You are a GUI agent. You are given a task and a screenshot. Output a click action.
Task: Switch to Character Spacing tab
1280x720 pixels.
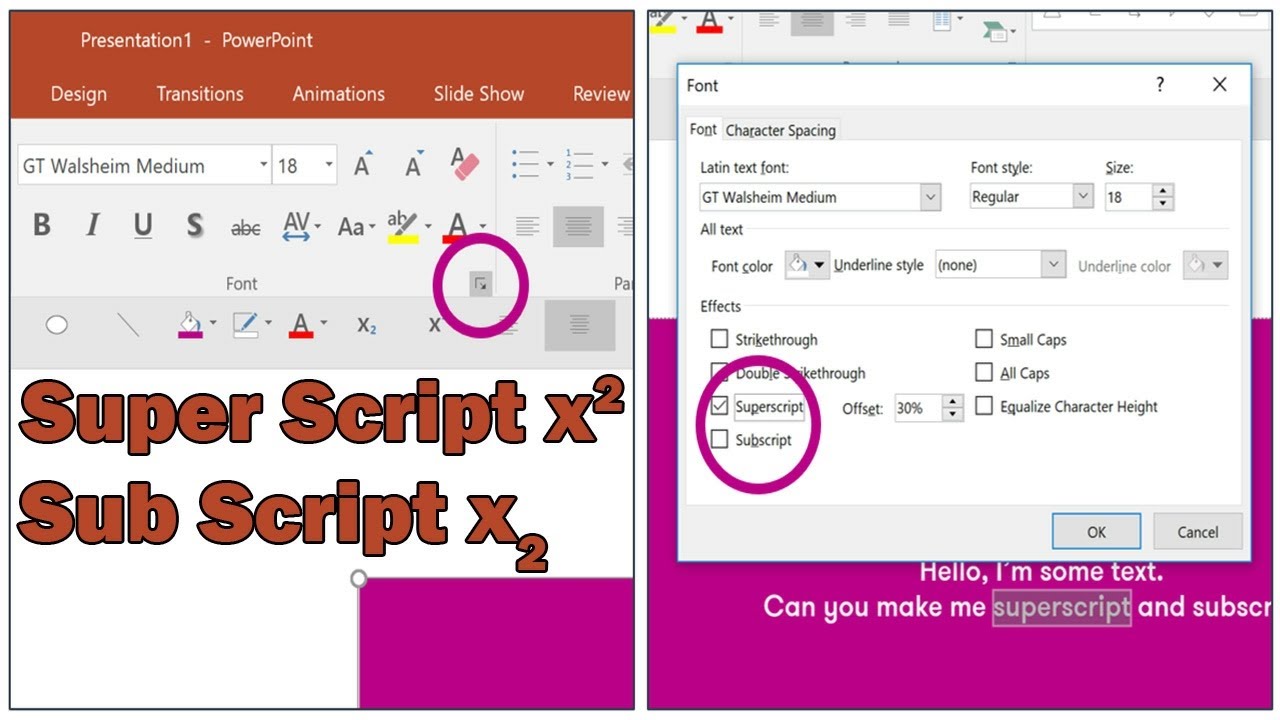[781, 131]
